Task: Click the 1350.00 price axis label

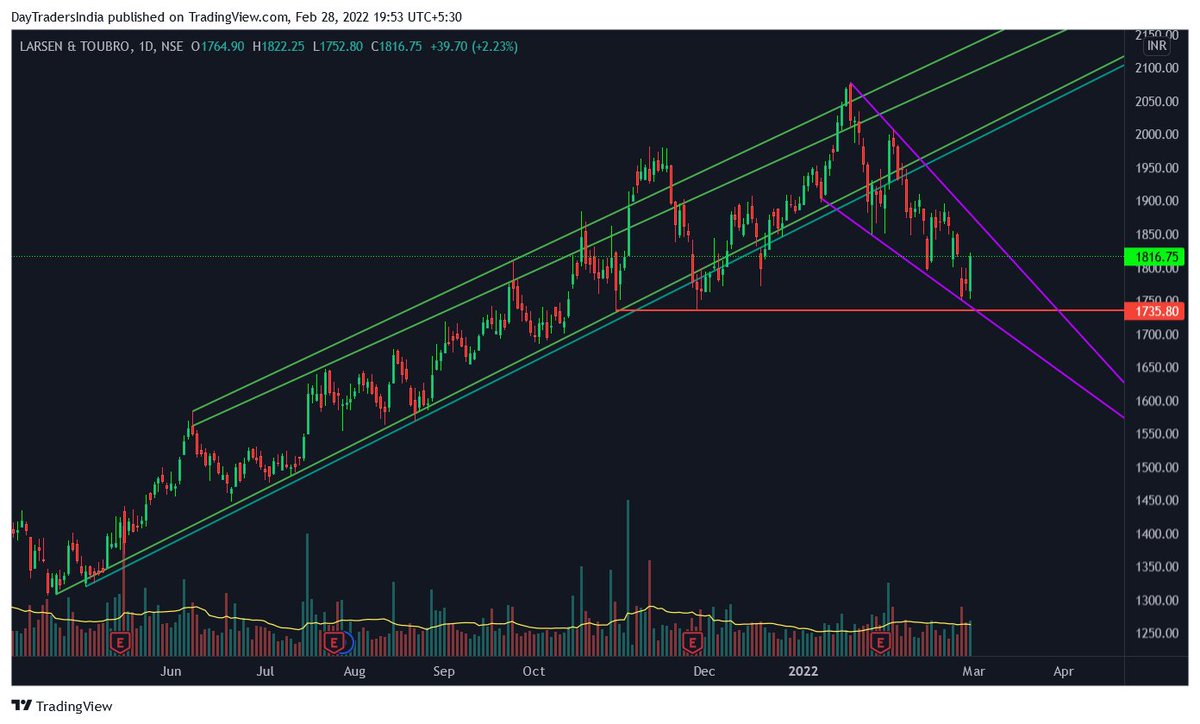Action: (1158, 567)
